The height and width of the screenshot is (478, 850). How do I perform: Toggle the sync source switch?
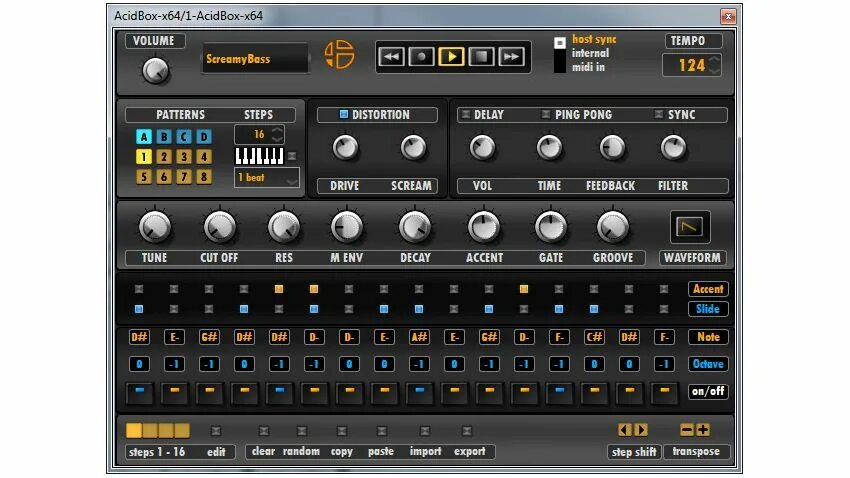tap(559, 54)
